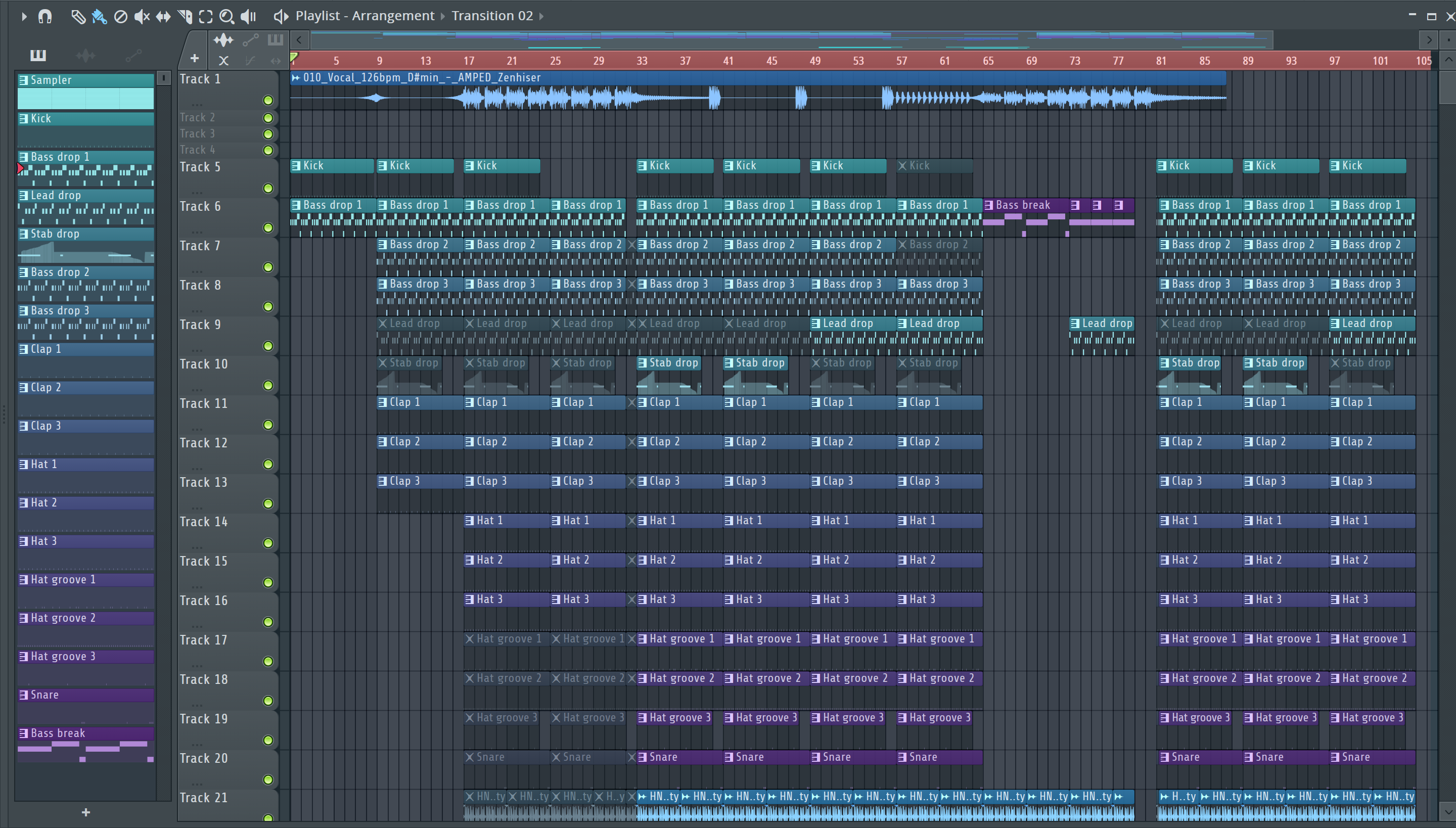Open the muted Kick clip menu at bar 57
This screenshot has height=828, width=1456.
(x=902, y=166)
